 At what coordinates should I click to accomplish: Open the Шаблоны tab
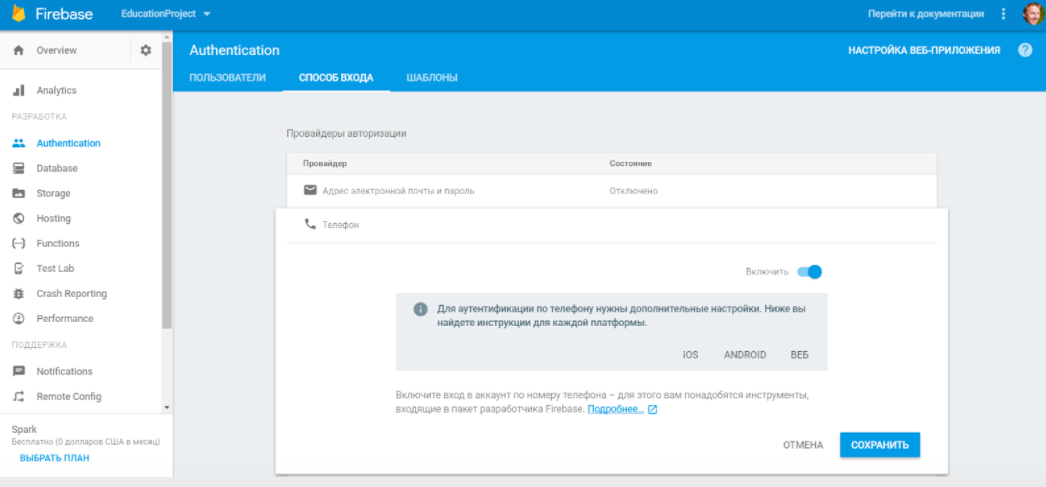432,77
